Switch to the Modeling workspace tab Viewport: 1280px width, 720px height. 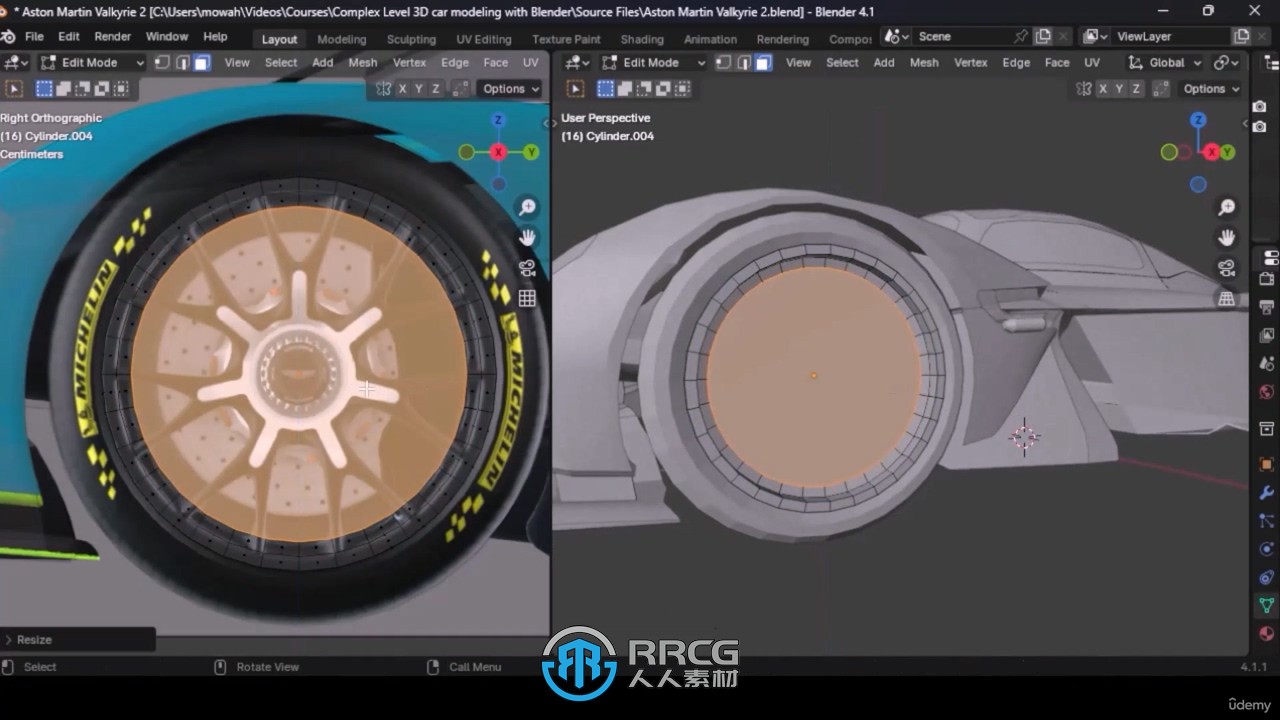[341, 39]
